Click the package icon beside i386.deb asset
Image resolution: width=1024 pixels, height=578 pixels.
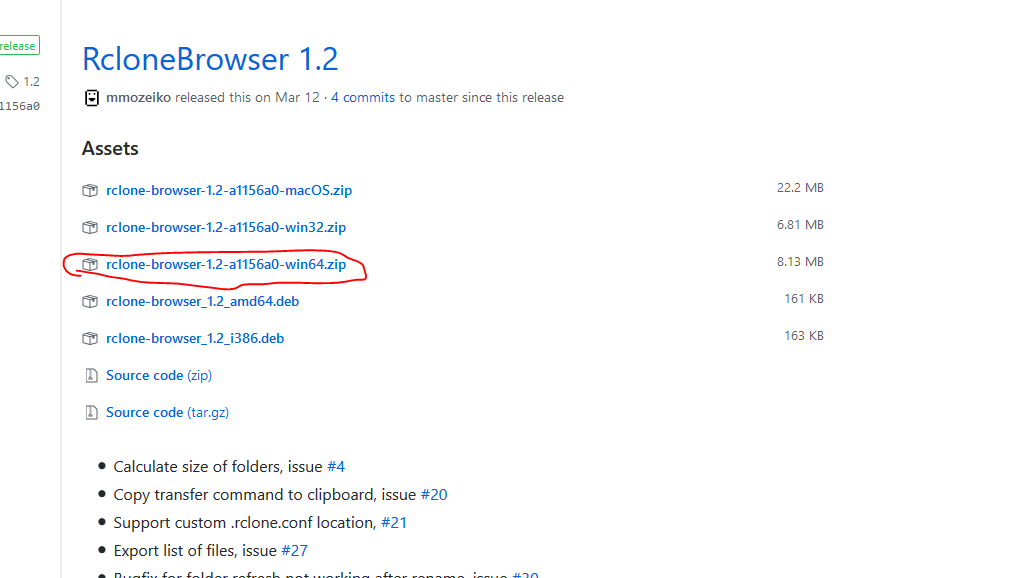89,338
